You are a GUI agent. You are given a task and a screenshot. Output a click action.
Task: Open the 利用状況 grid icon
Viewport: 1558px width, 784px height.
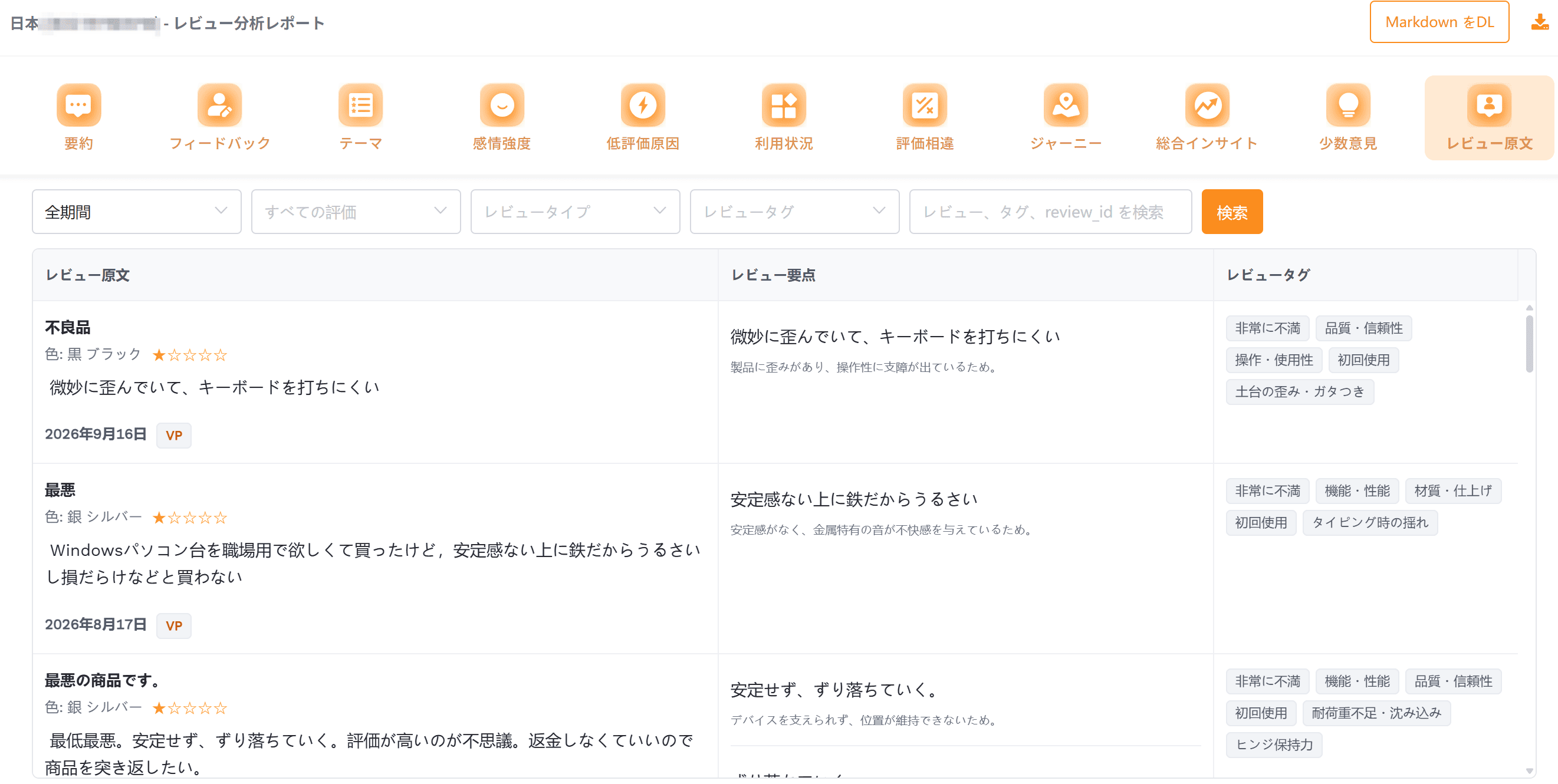click(x=784, y=105)
